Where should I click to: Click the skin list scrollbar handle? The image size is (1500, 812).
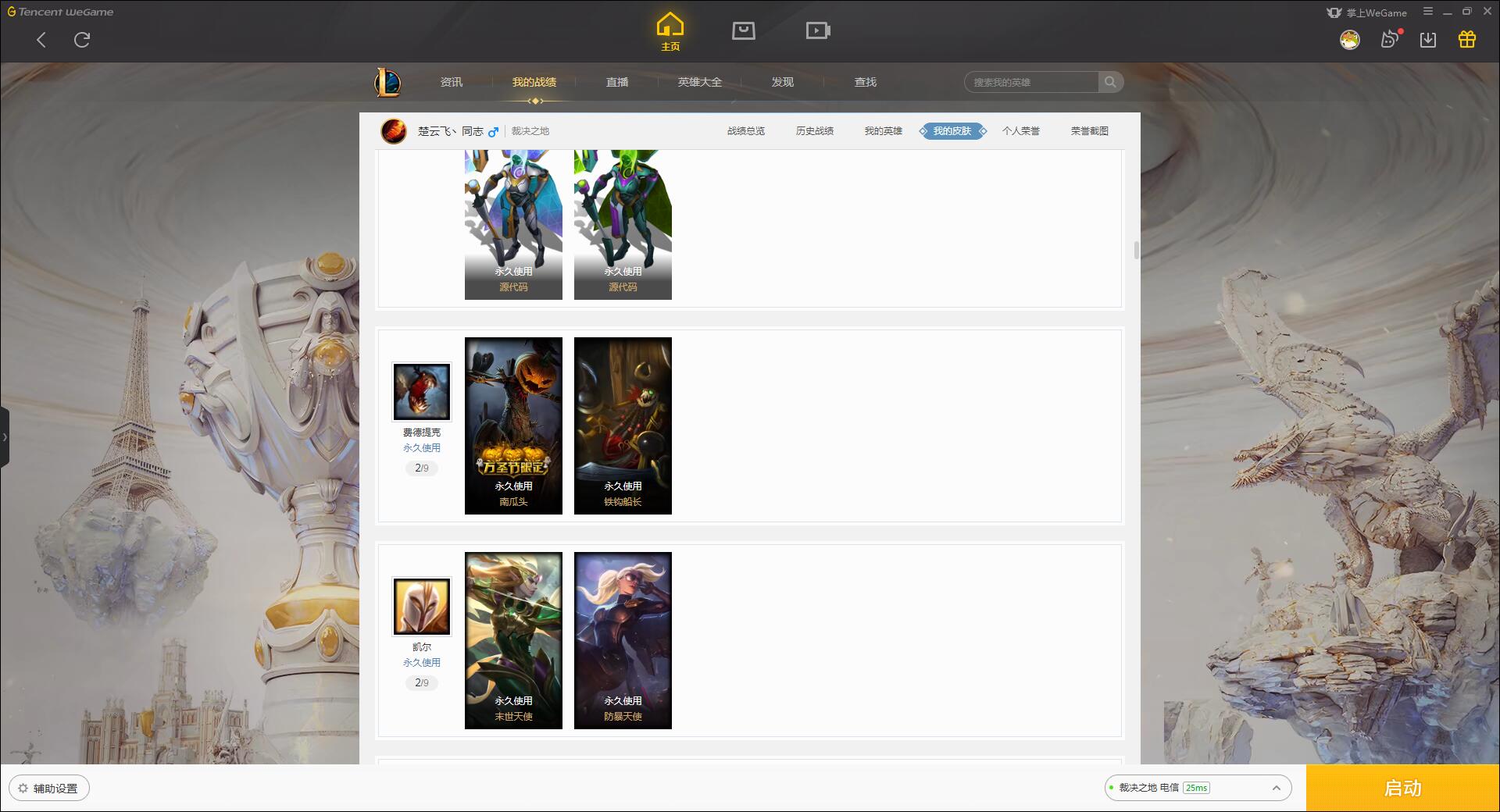[x=1136, y=251]
